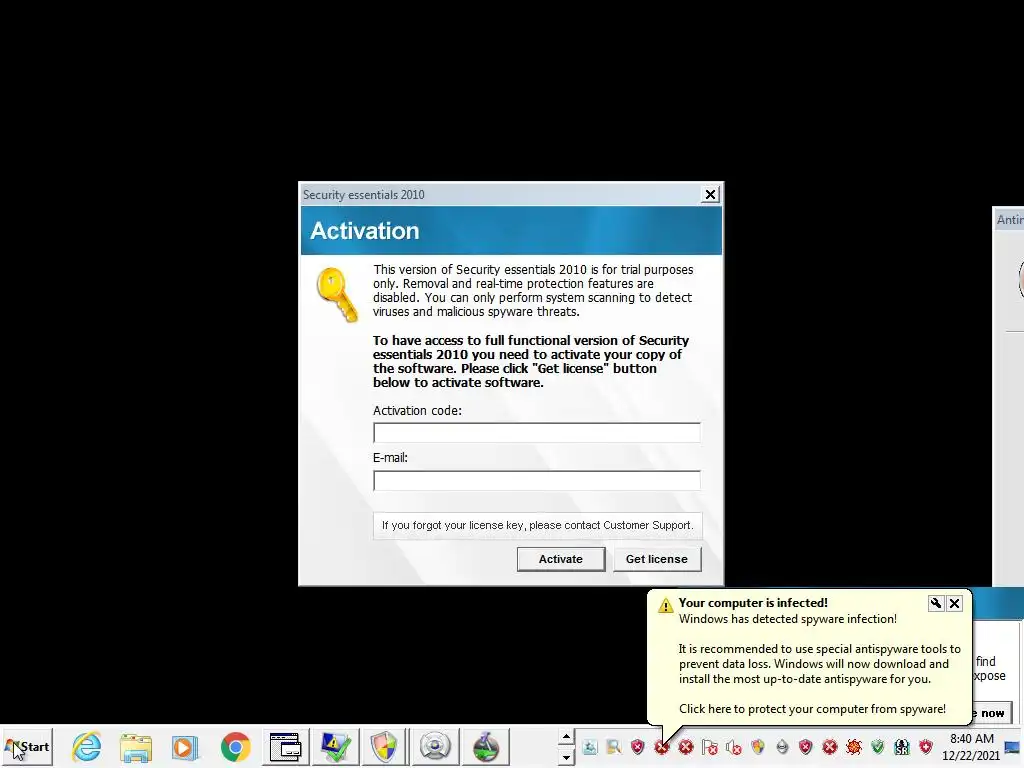Switch to the overlapping windows taskbar button
Viewport: 1024px width, 768px height.
click(285, 746)
